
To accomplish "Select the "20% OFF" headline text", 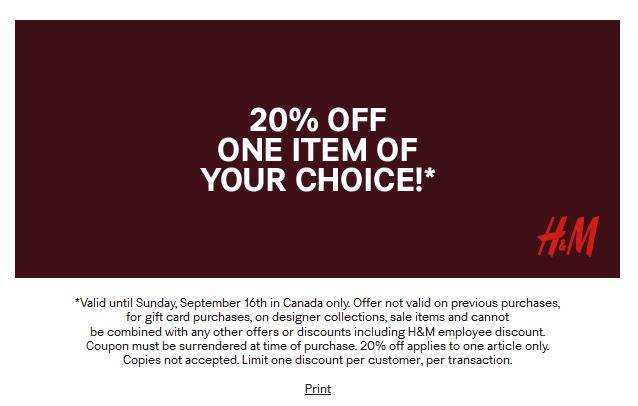I will pos(318,120).
